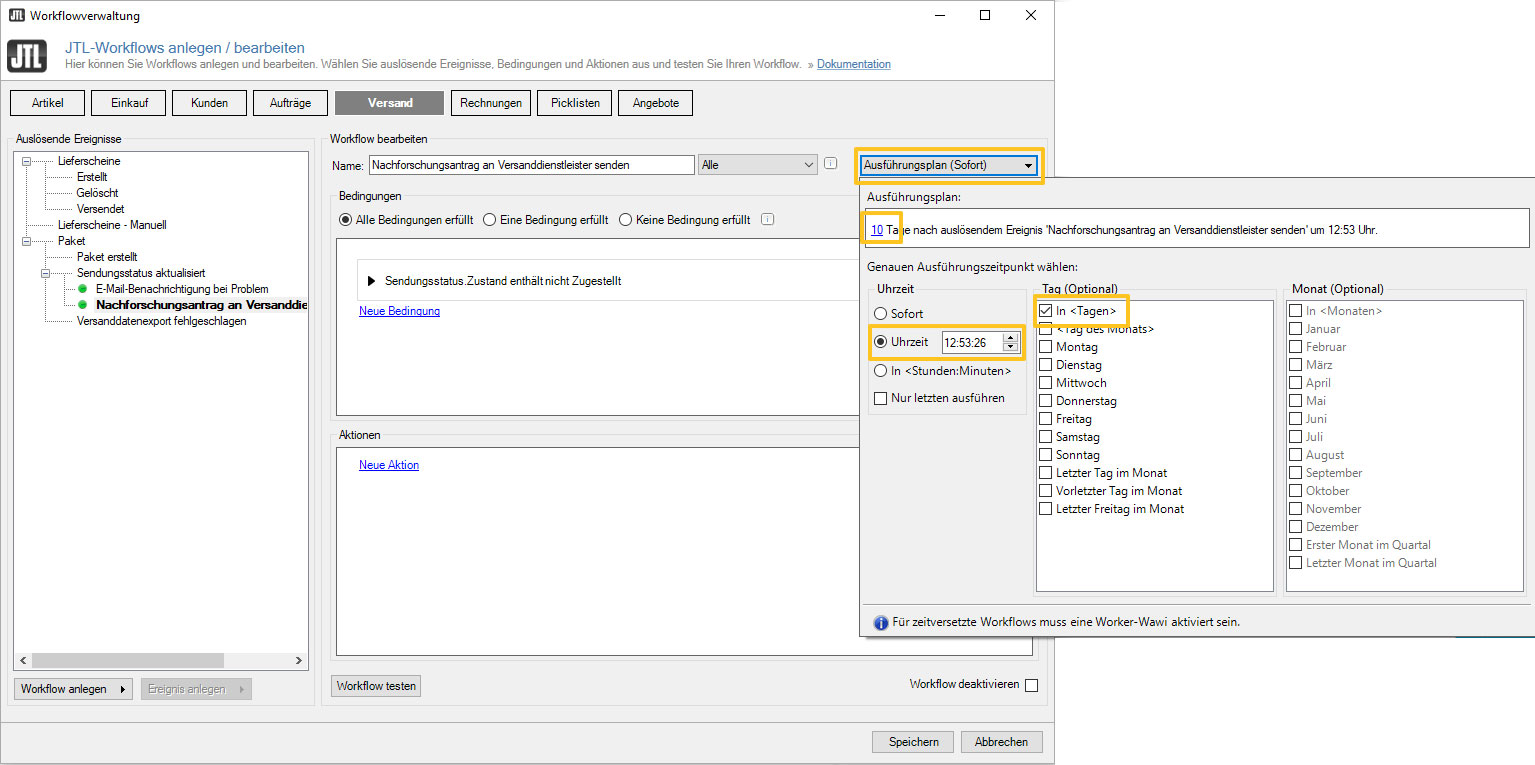The width and height of the screenshot is (1535, 765).
Task: Select the Sofort radio button
Action: 881,314
